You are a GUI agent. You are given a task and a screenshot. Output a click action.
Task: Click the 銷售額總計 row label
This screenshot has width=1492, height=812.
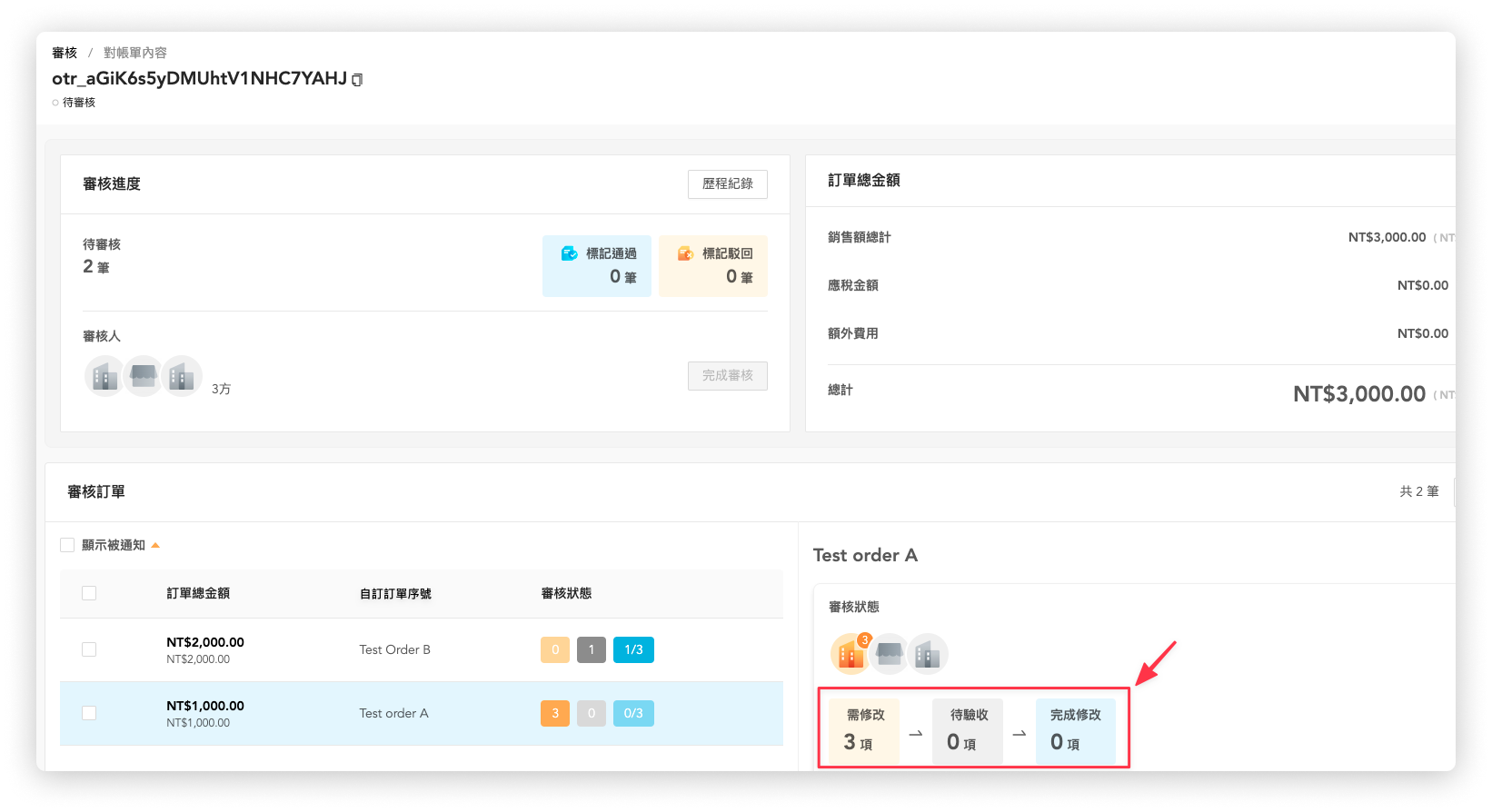tap(860, 237)
